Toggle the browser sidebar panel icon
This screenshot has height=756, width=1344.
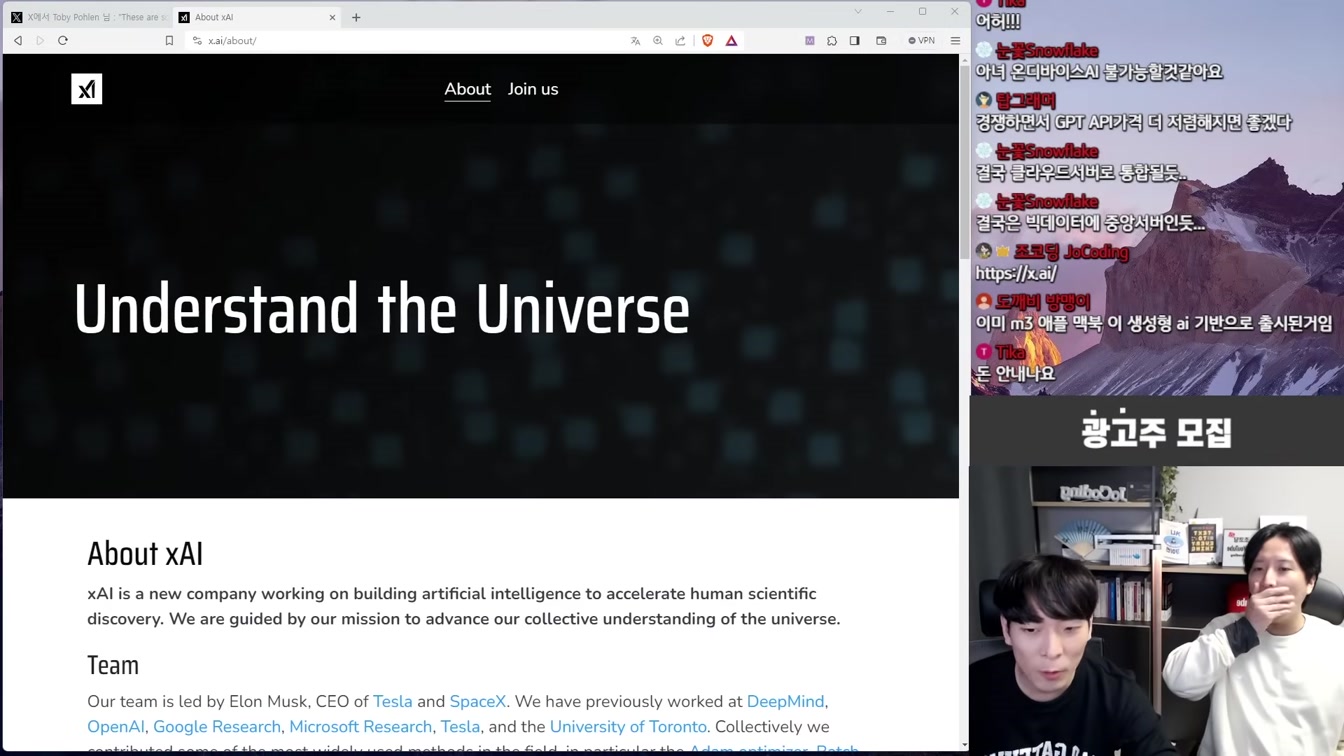coord(855,41)
